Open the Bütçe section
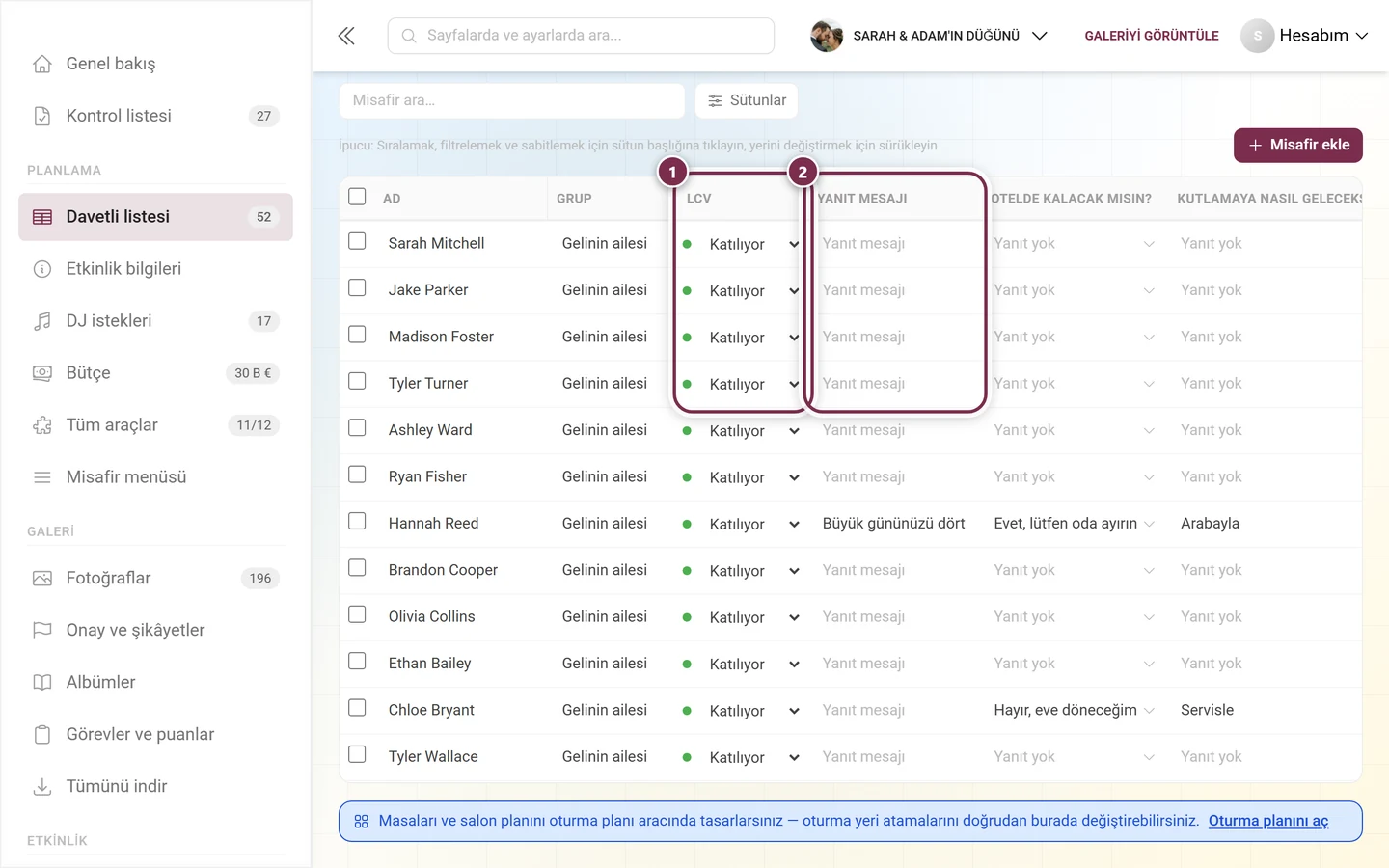The height and width of the screenshot is (868, 1389). (155, 373)
